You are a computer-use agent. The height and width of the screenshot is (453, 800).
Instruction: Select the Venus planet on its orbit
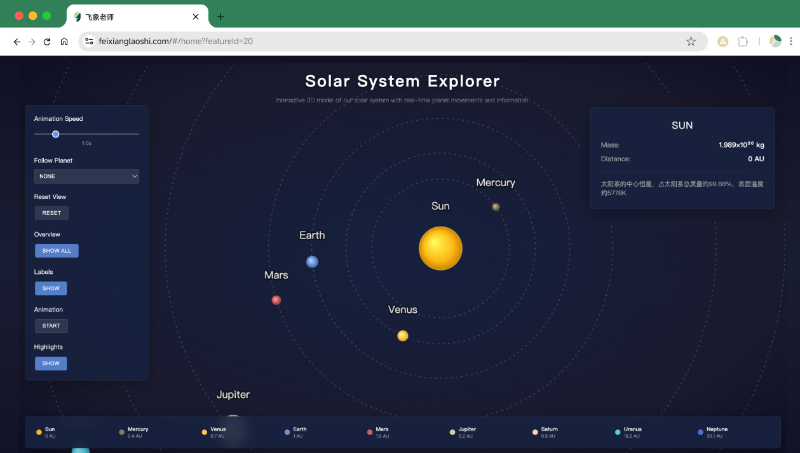[402, 336]
